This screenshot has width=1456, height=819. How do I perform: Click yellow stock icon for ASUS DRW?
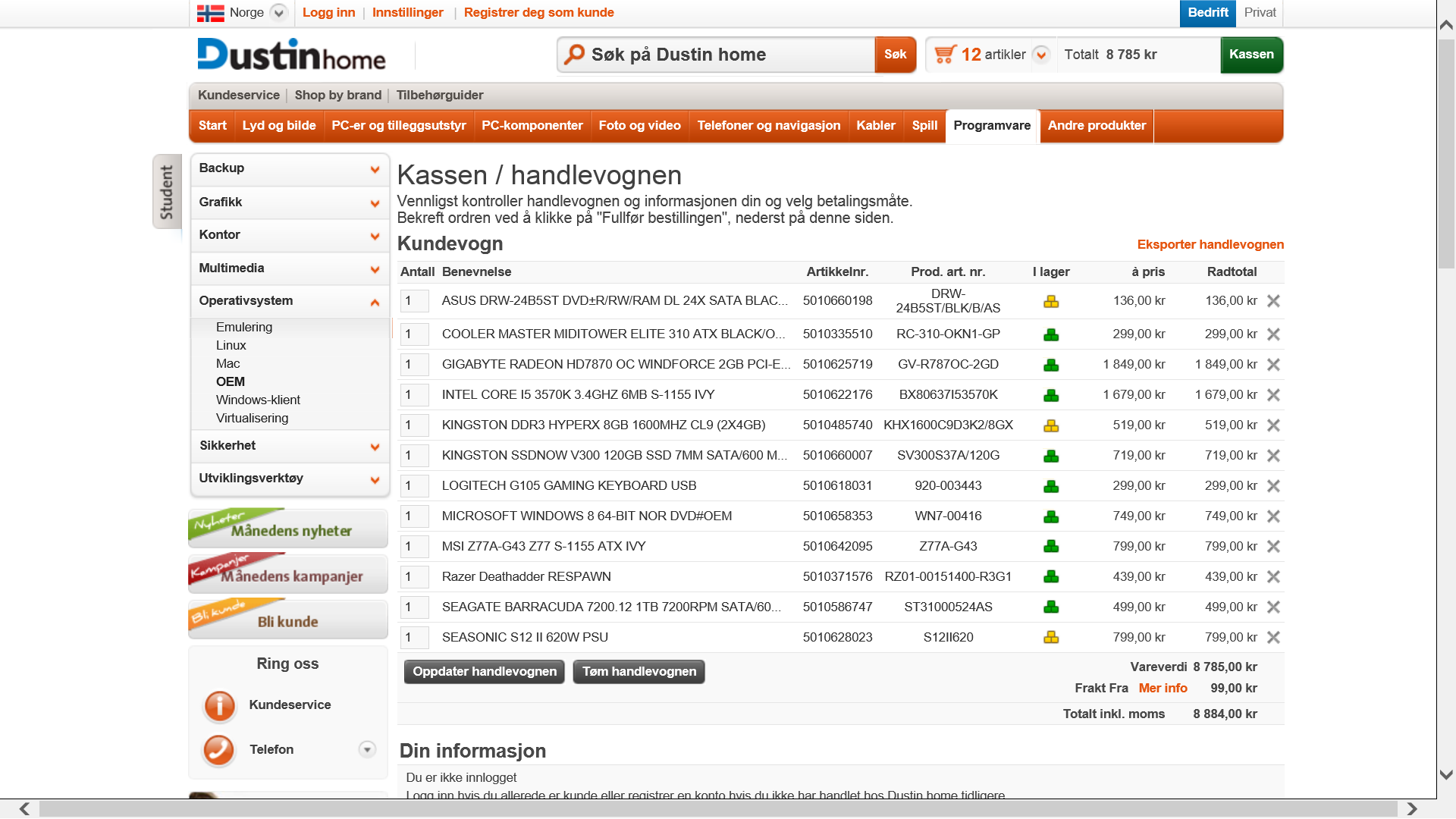1051,302
